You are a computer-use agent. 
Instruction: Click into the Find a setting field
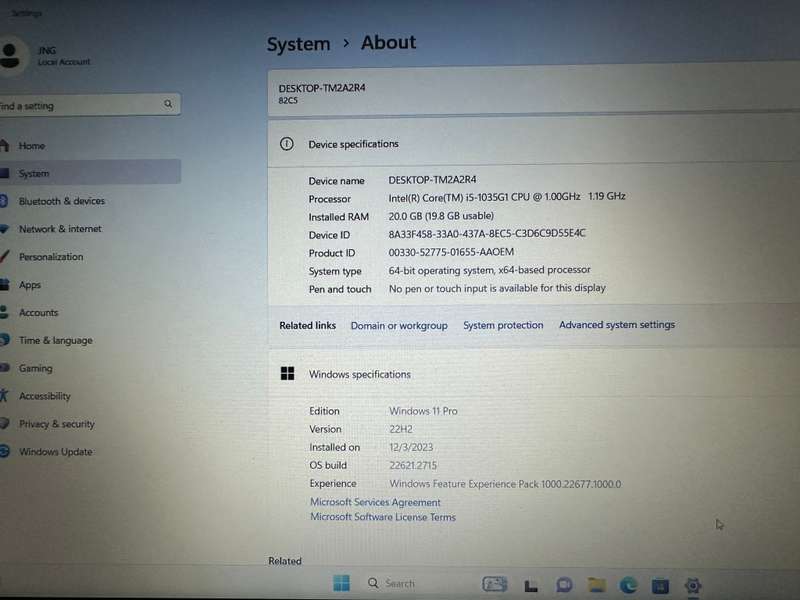click(x=90, y=105)
